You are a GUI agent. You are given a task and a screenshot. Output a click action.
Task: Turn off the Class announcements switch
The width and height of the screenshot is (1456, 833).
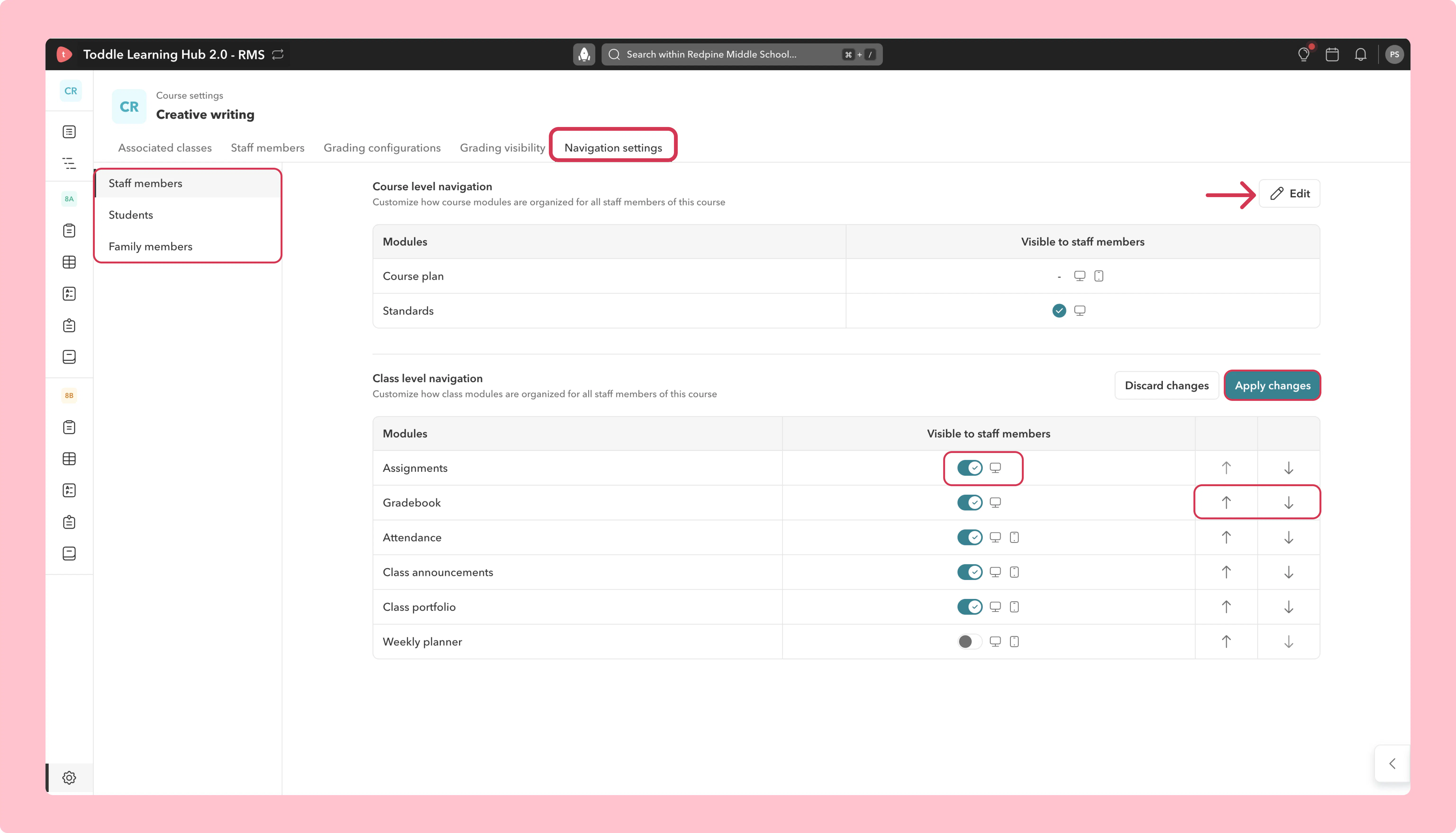coord(970,572)
